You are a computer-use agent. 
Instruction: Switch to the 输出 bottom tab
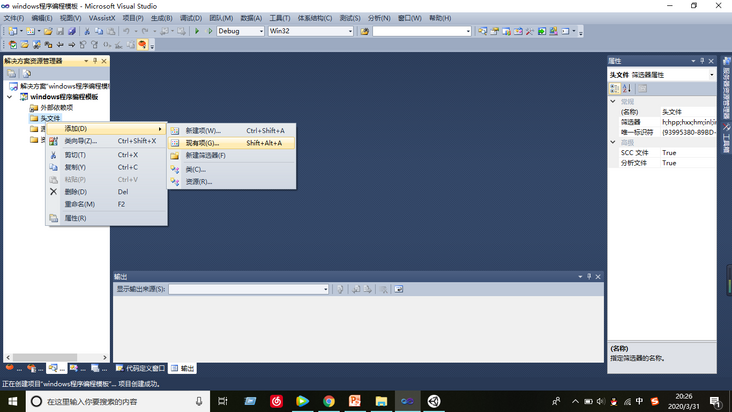point(183,369)
